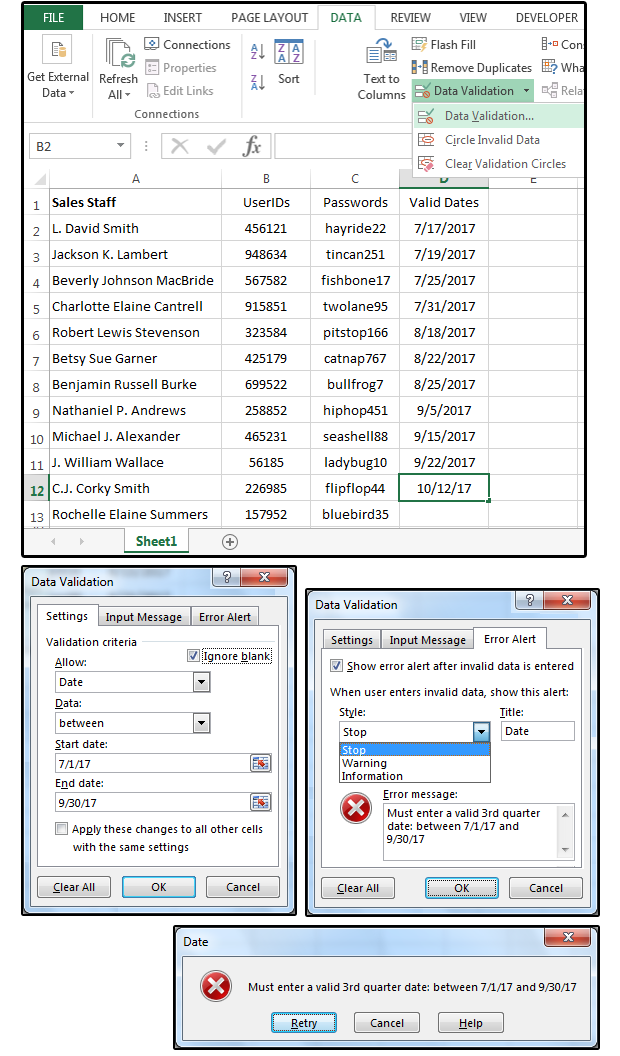Click row 12 header
Viewport: 620px width, 1056px height.
(36, 490)
